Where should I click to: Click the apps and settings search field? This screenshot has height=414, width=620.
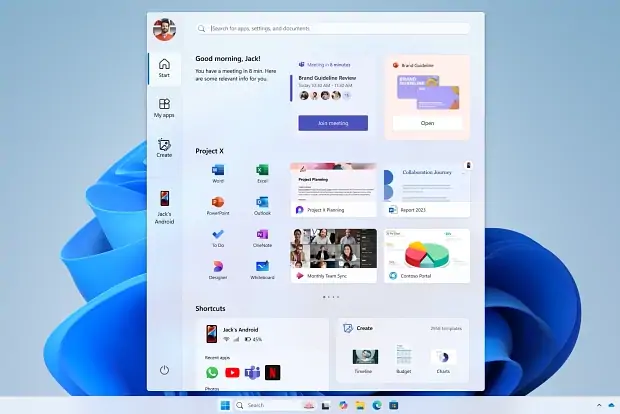(333, 29)
